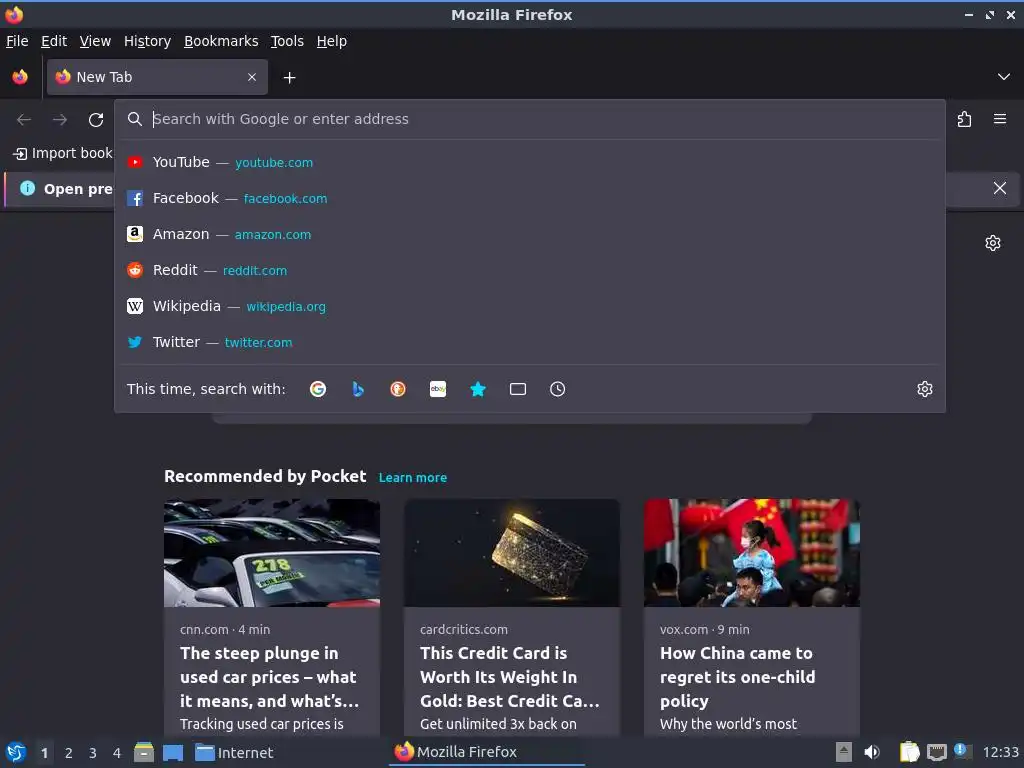The height and width of the screenshot is (768, 1024).
Task: Search open tabs with tab icon
Action: tap(518, 389)
